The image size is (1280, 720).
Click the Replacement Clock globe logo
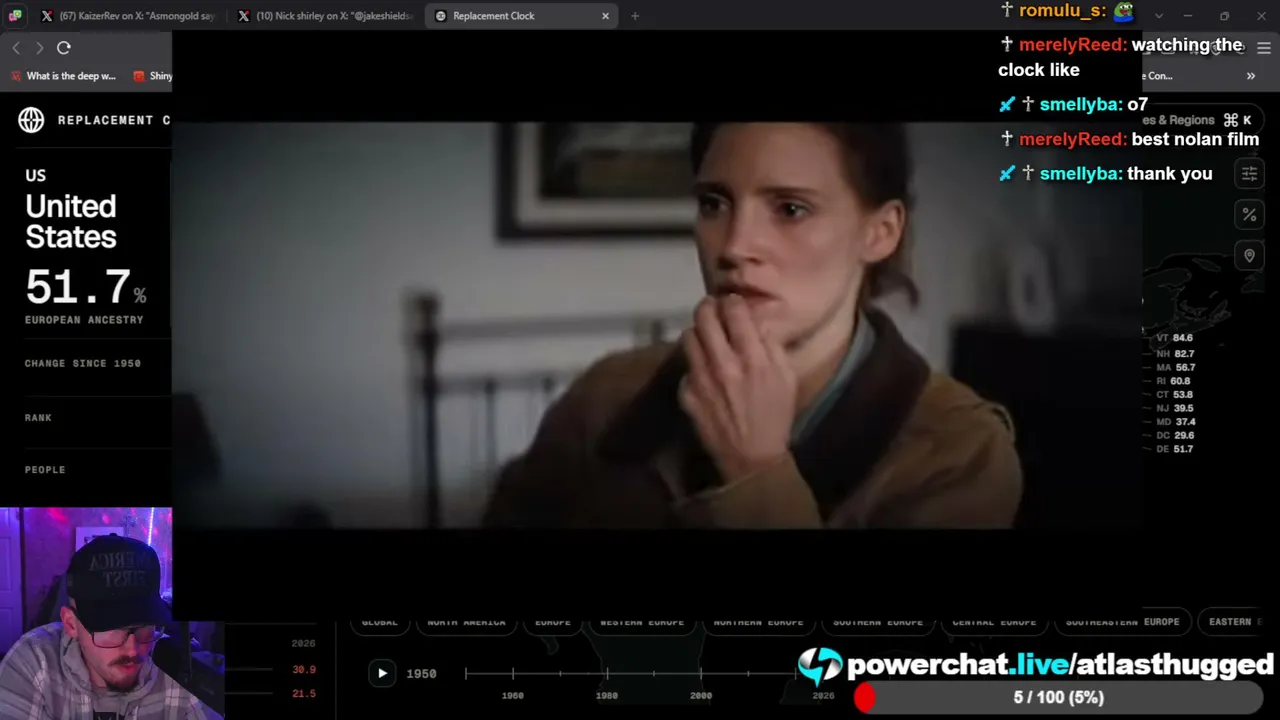(31, 120)
